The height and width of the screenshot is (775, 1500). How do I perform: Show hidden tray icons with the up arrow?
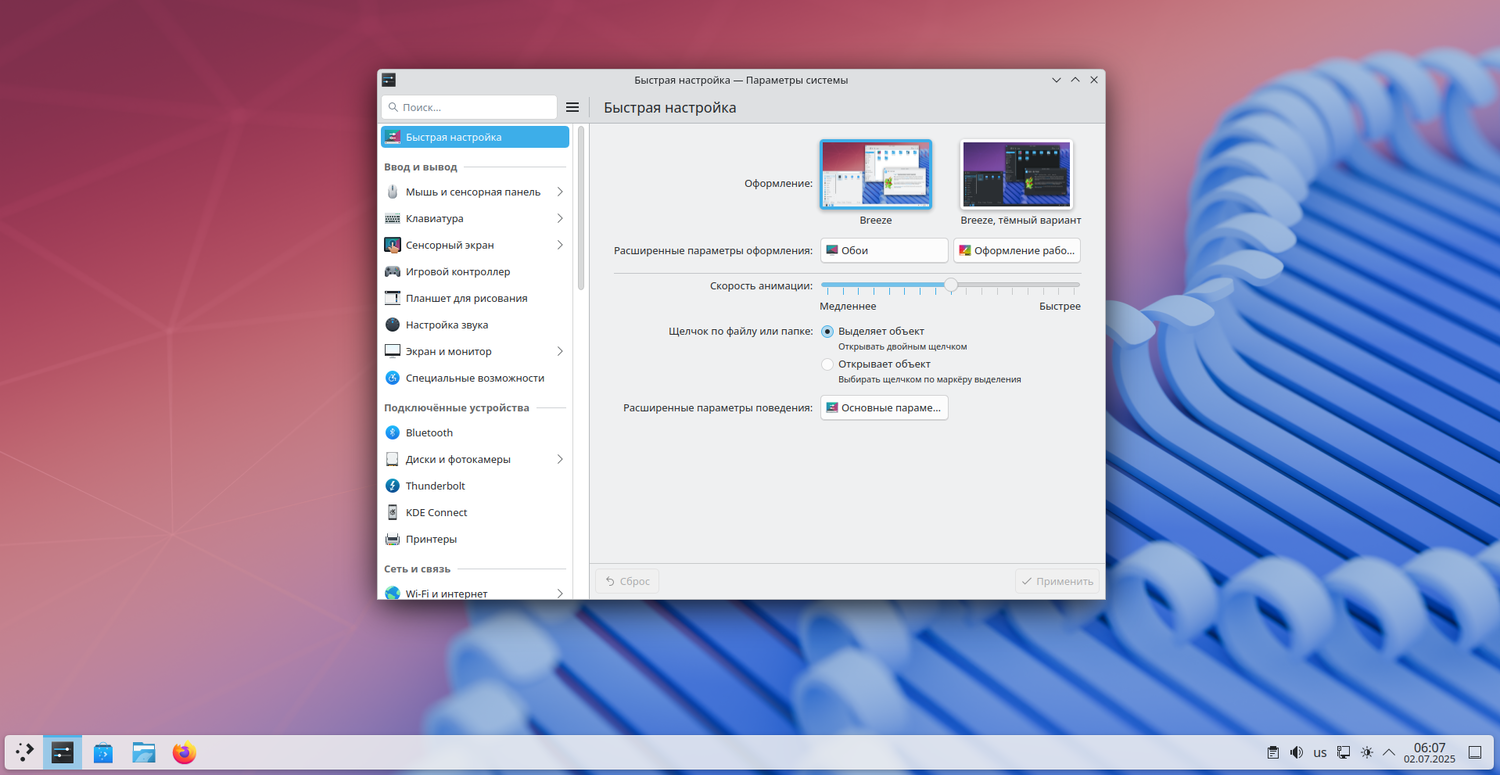(x=1390, y=752)
